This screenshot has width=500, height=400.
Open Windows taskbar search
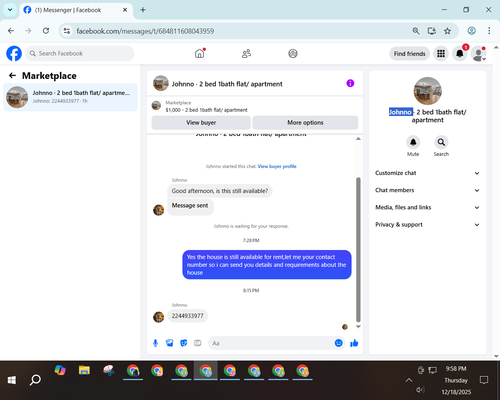[x=35, y=380]
